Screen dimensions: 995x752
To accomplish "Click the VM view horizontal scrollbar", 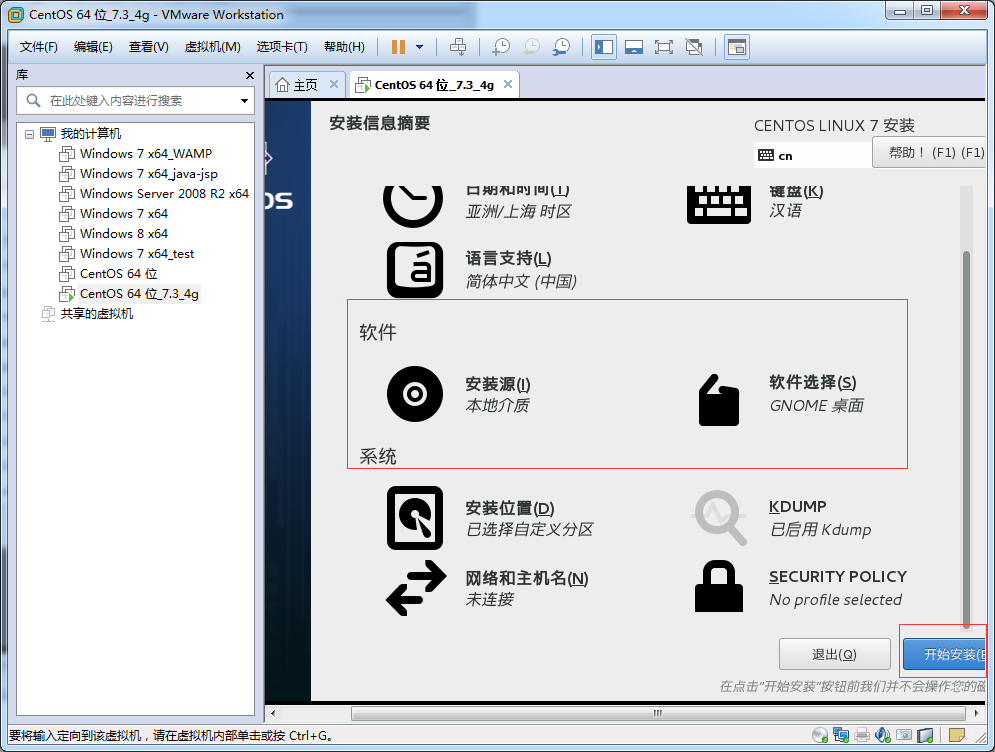I will [x=658, y=713].
